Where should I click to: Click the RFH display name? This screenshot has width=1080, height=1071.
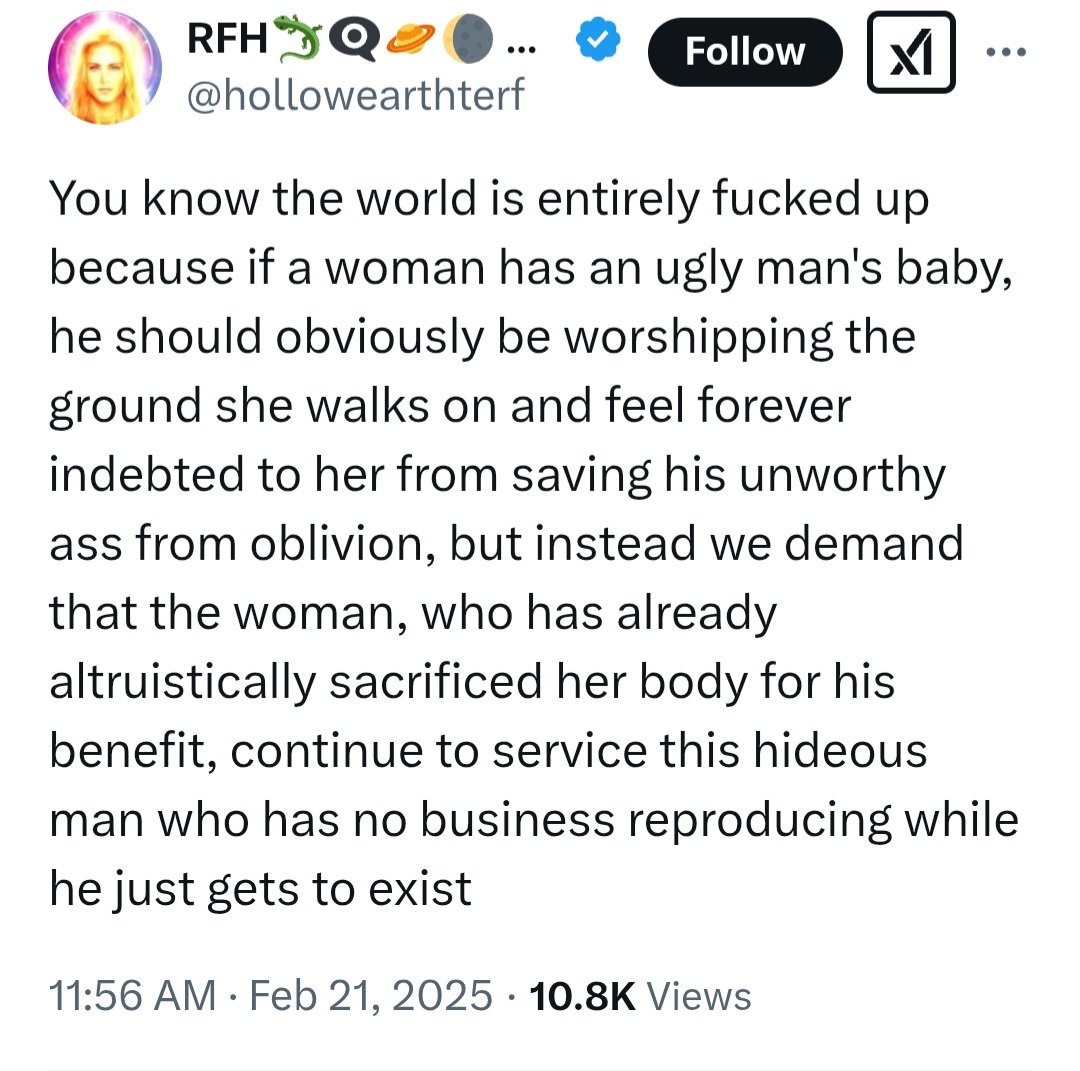(227, 39)
